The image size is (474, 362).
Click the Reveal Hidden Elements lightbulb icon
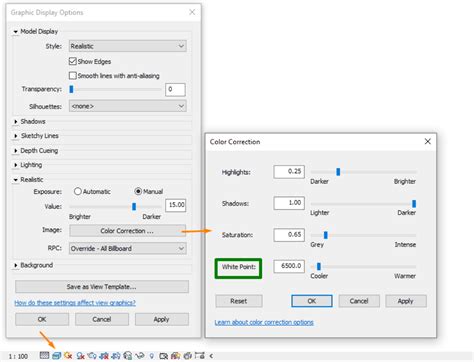(x=152, y=356)
